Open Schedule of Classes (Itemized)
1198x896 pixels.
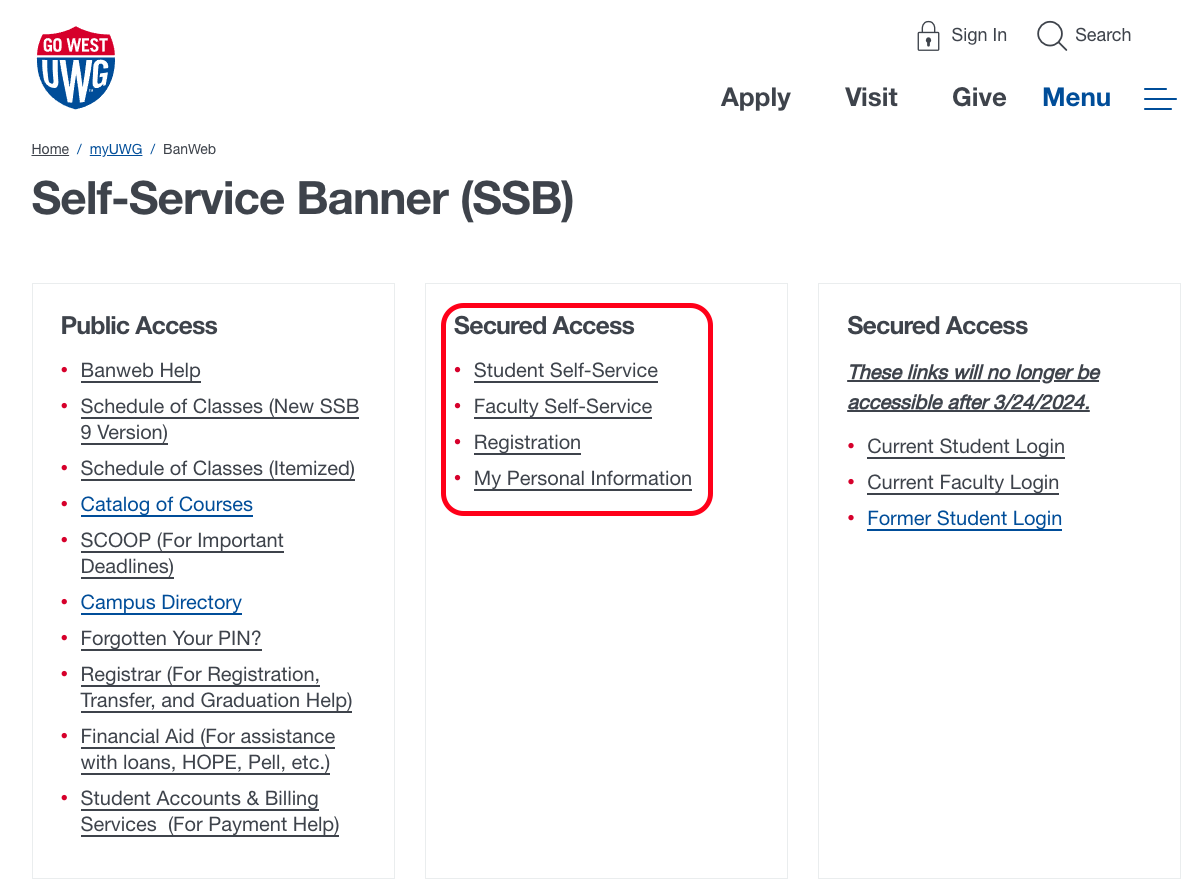coord(217,468)
